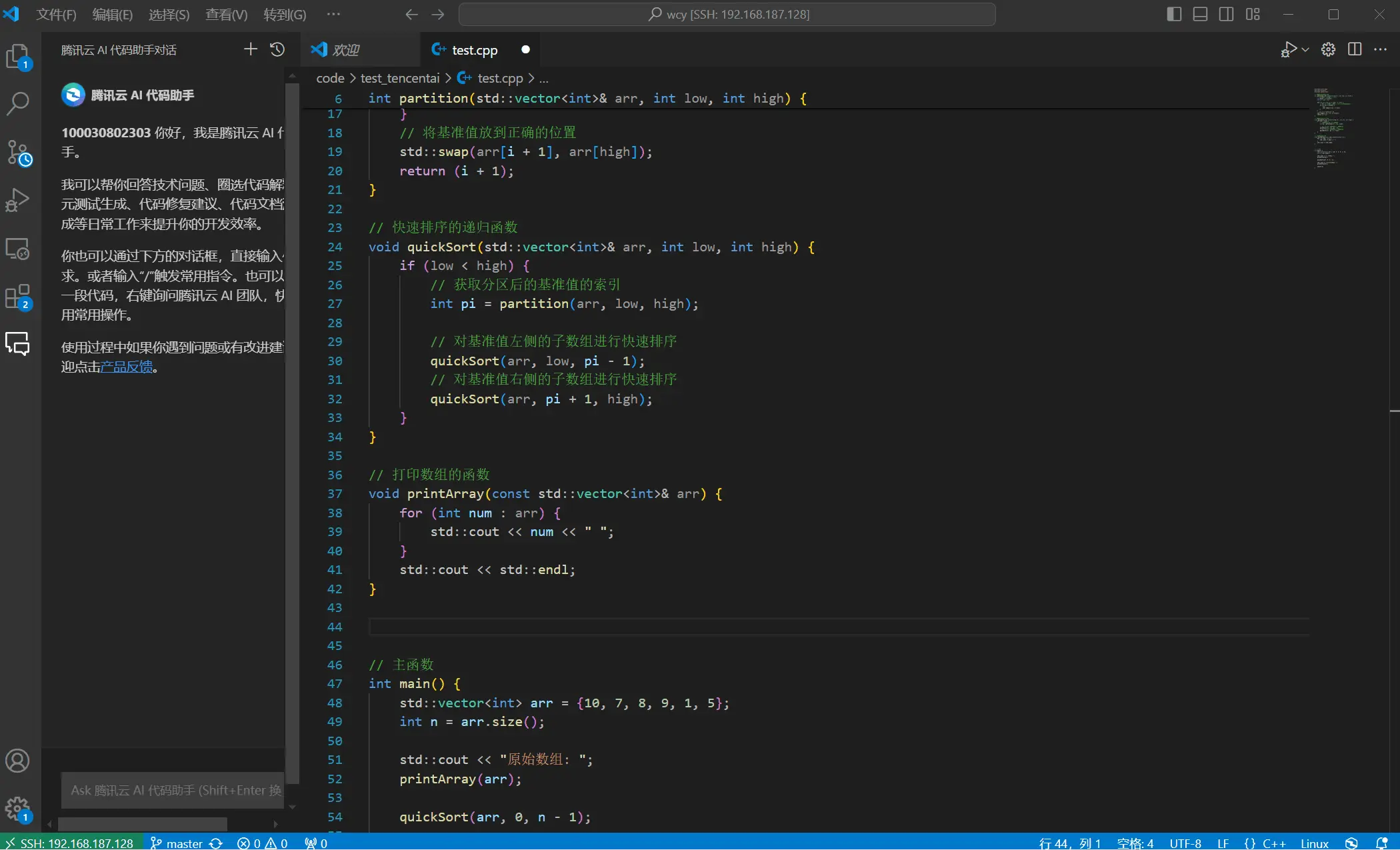Open the Run and Debug view

pyautogui.click(x=18, y=200)
